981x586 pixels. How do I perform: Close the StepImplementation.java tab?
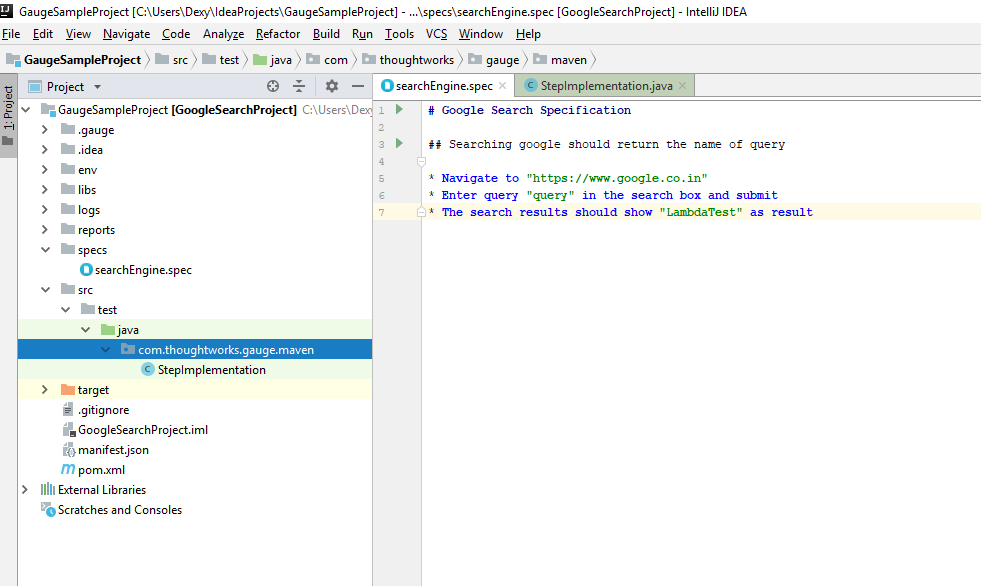click(x=683, y=87)
